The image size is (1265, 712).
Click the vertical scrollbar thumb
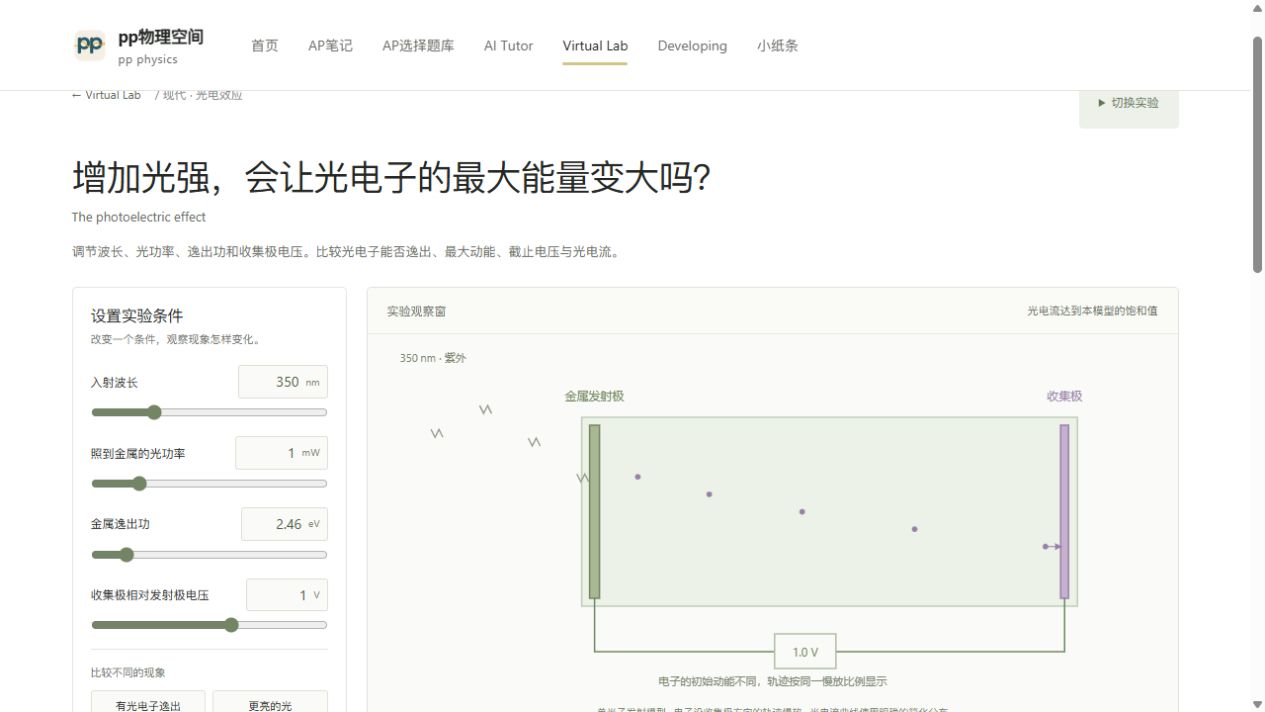point(1258,154)
